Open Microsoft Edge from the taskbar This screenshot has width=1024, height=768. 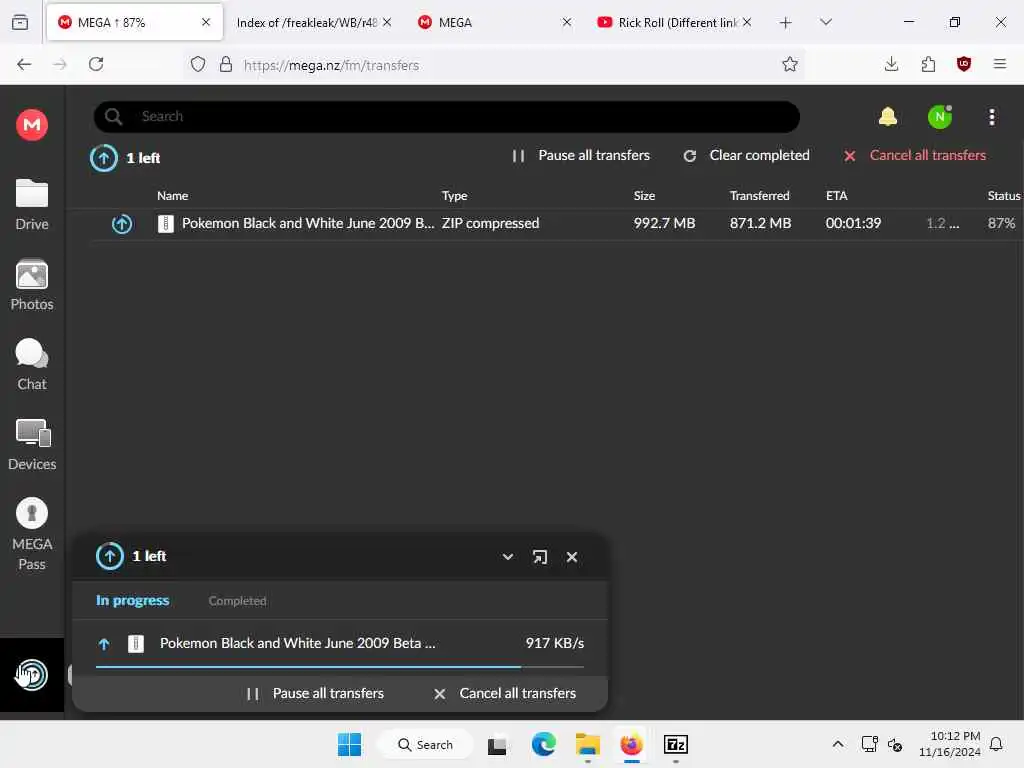(543, 744)
